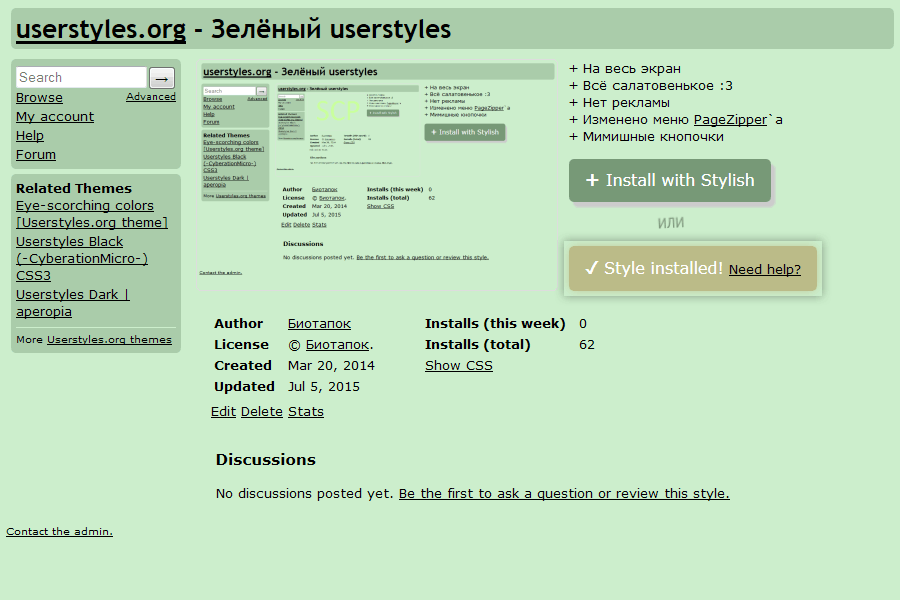Select total installs value '62'
The width and height of the screenshot is (900, 600).
[587, 344]
